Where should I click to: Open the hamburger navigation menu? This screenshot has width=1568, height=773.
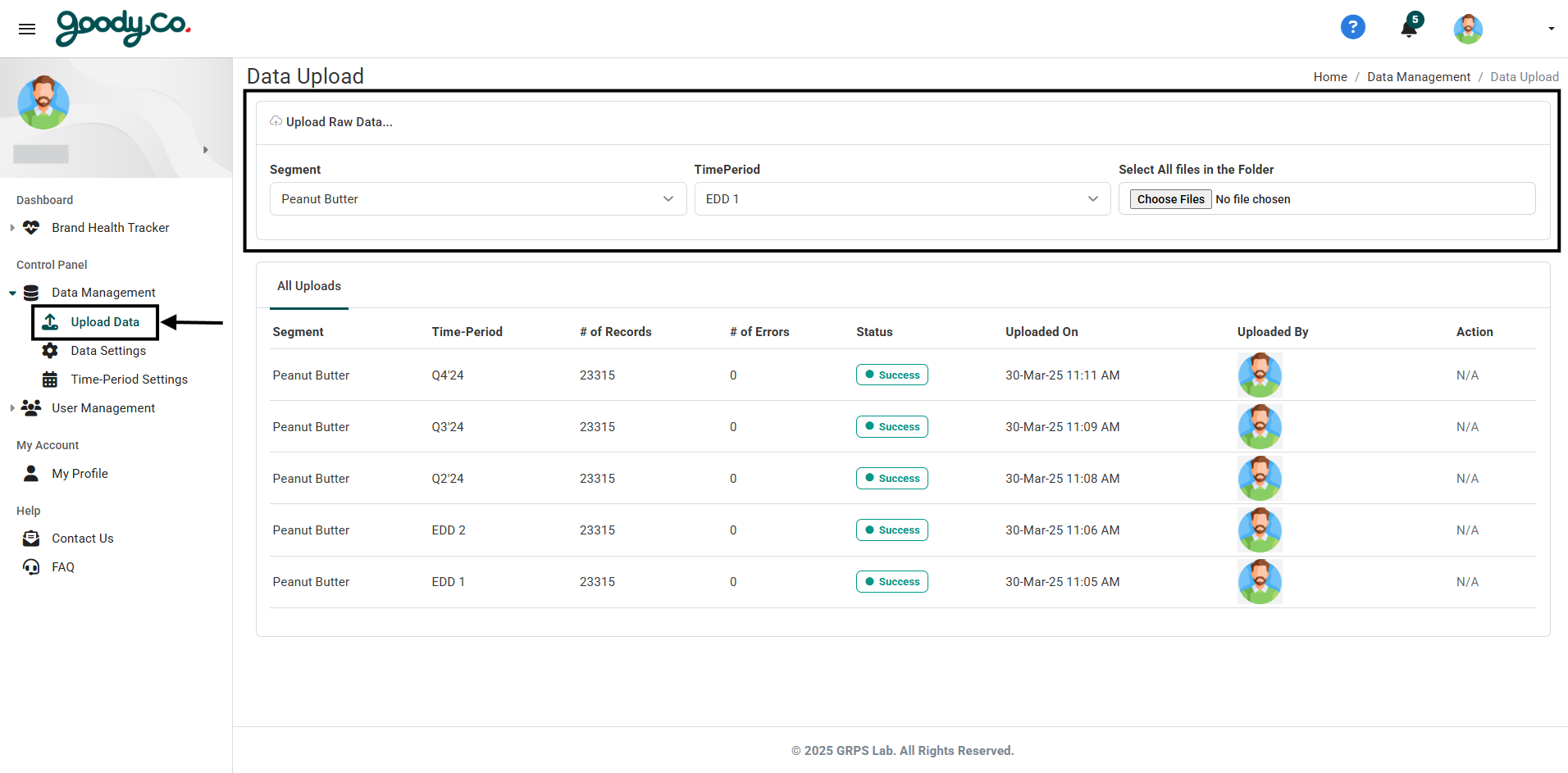(x=27, y=29)
